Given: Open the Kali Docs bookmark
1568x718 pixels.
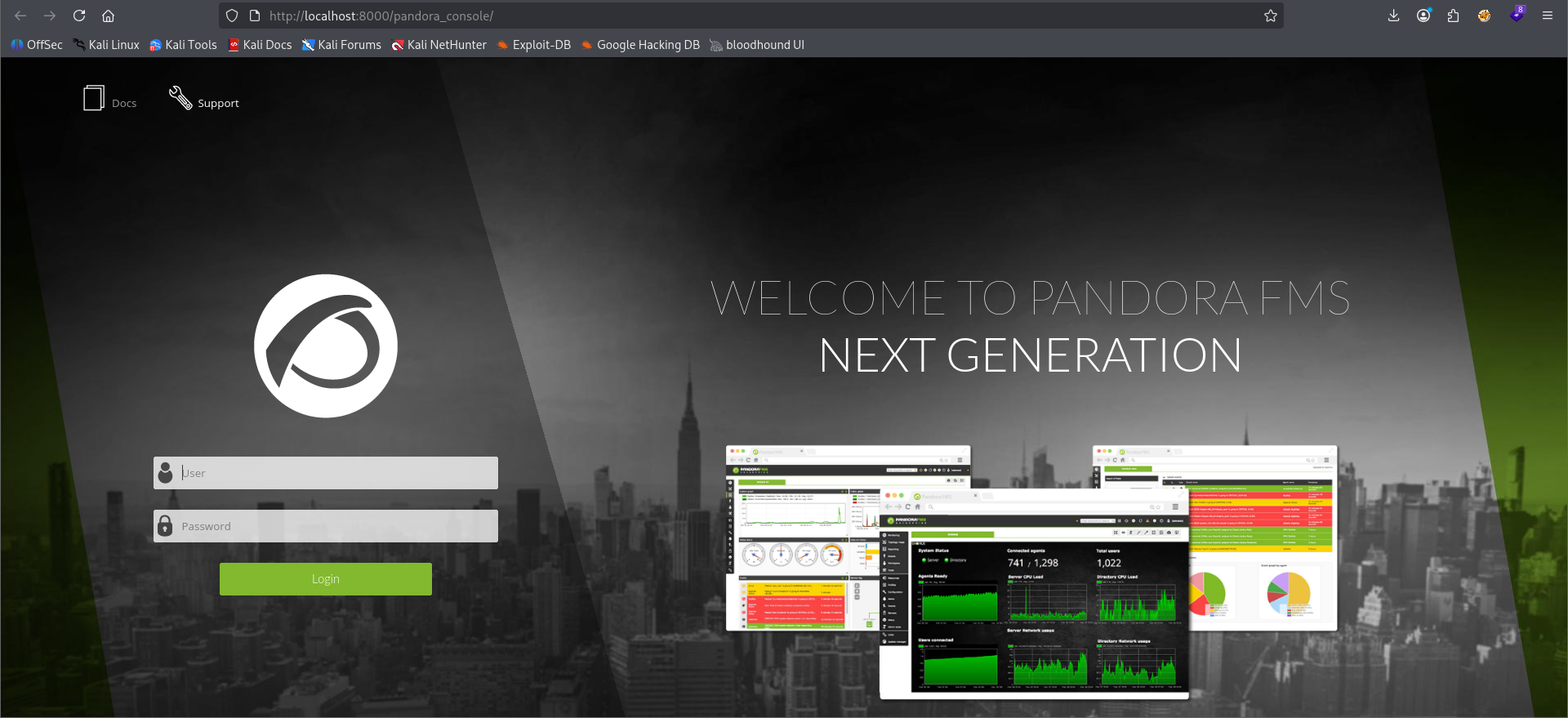Looking at the screenshot, I should click(260, 45).
